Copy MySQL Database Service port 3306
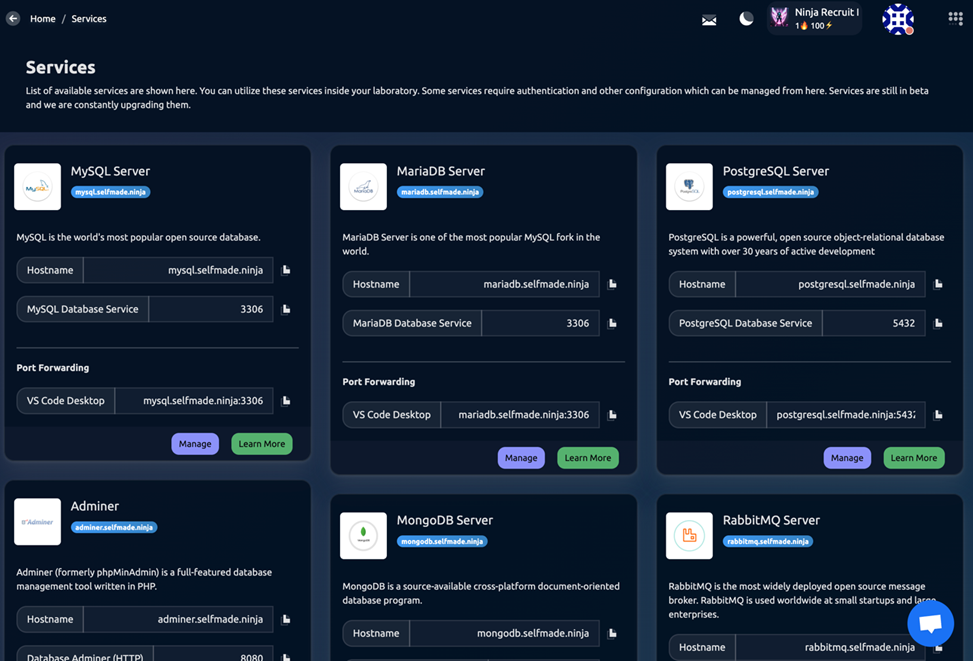This screenshot has height=661, width=973. coord(286,309)
